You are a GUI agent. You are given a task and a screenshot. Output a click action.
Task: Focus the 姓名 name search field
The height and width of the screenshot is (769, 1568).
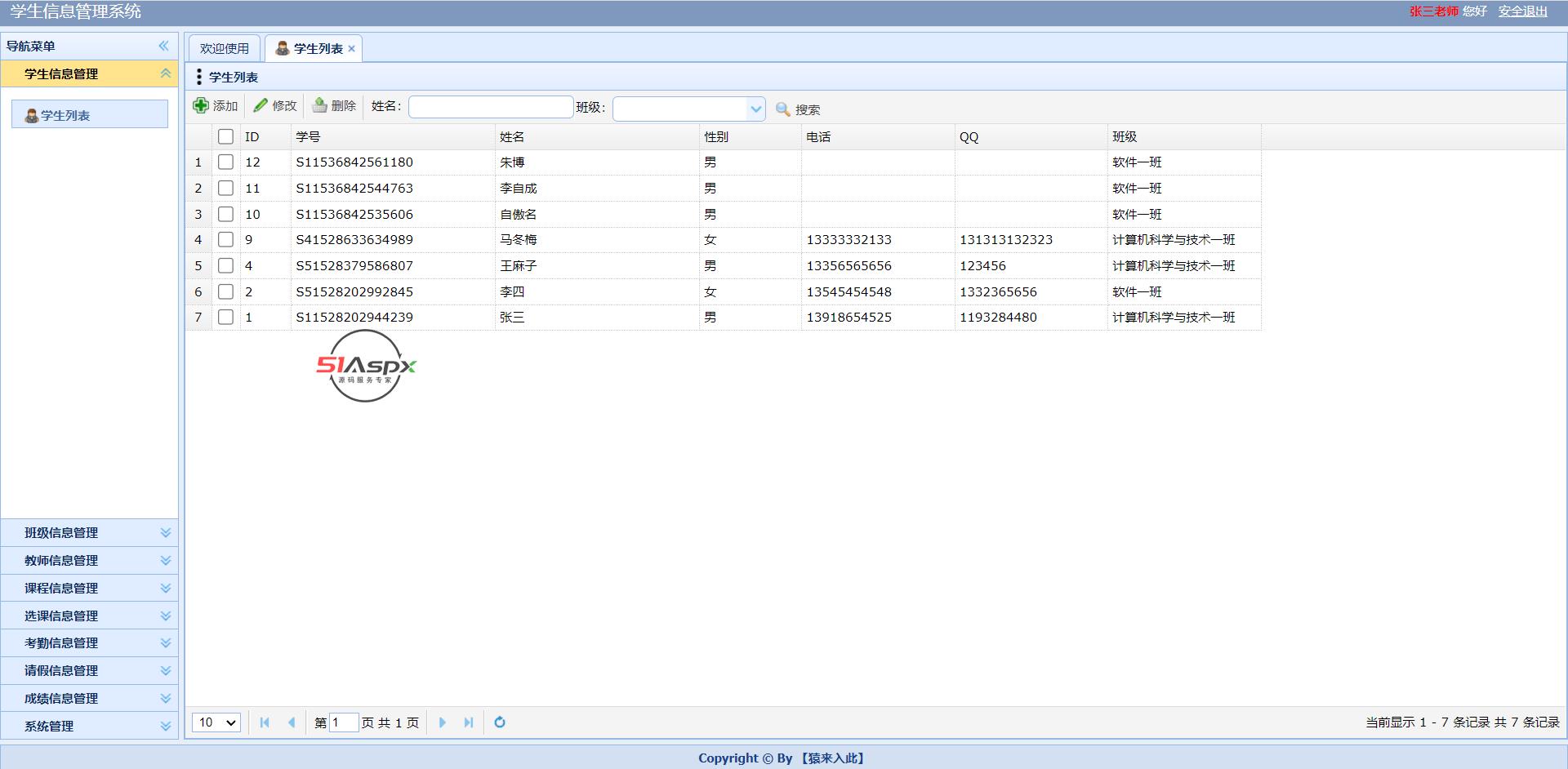tap(491, 107)
